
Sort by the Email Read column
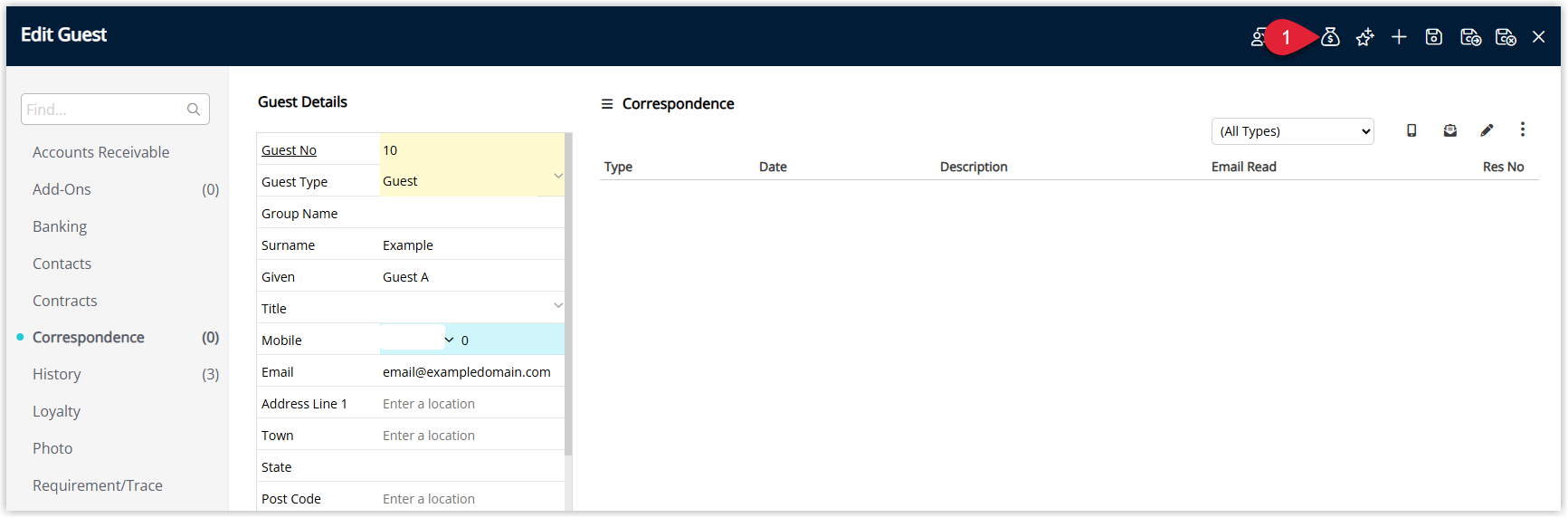(x=1243, y=167)
